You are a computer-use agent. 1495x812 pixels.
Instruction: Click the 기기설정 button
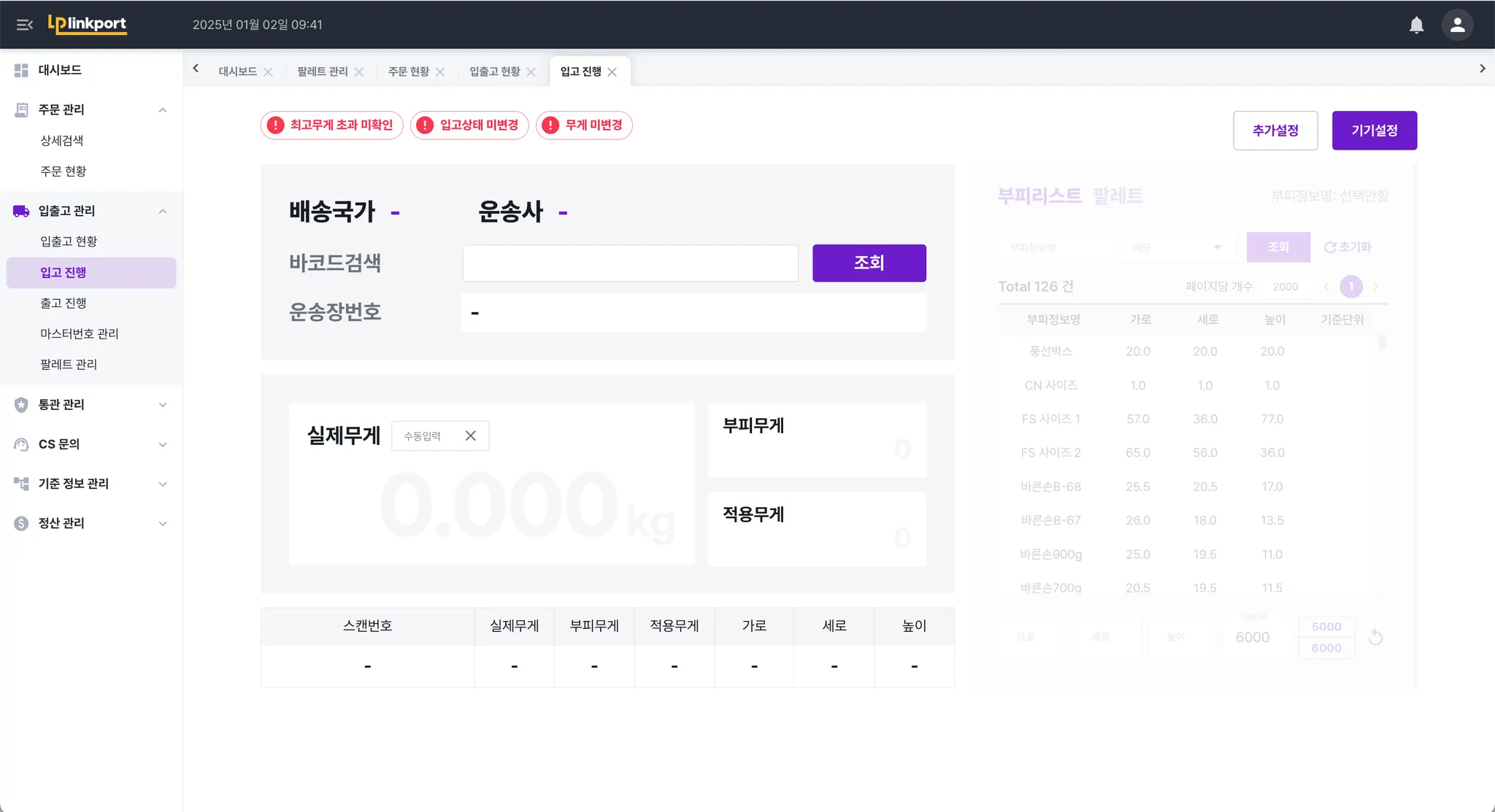1374,131
